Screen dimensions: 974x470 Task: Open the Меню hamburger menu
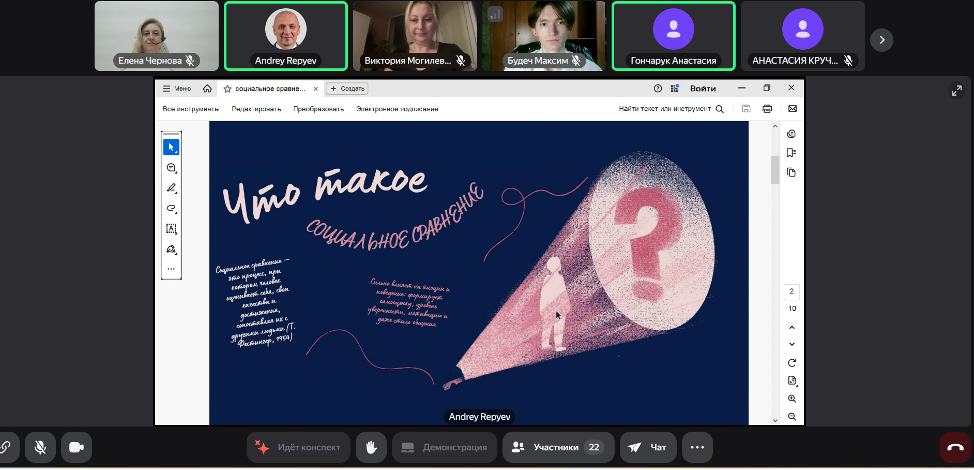point(177,88)
